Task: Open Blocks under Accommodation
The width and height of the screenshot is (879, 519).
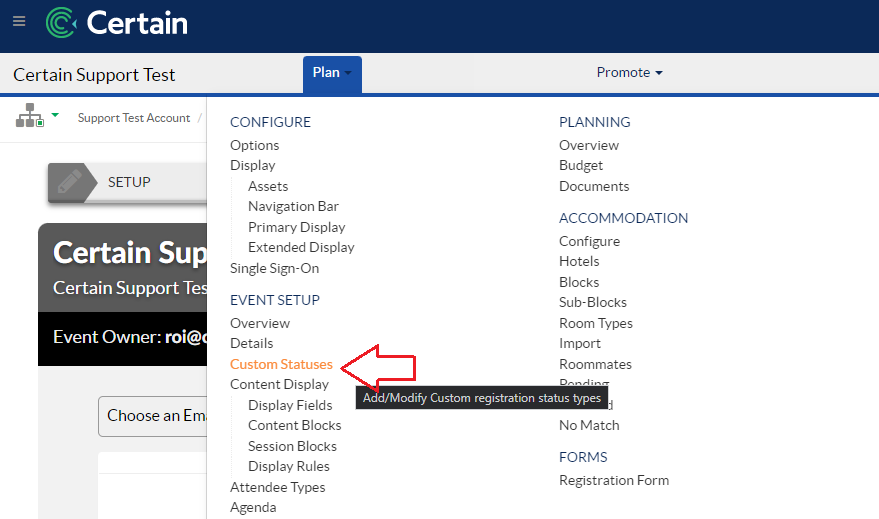Action: pos(579,282)
